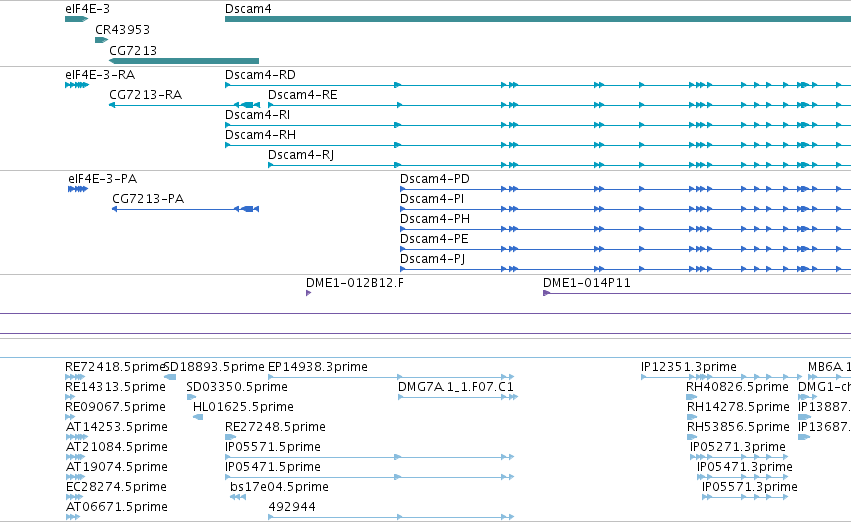Click the eIF4E-3-PA blue exon glyph
851x522 pixels.
(x=78, y=189)
